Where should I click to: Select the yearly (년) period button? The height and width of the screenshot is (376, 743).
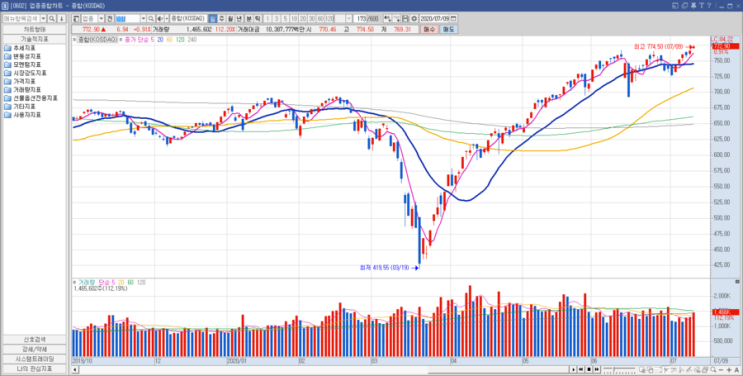tap(239, 18)
